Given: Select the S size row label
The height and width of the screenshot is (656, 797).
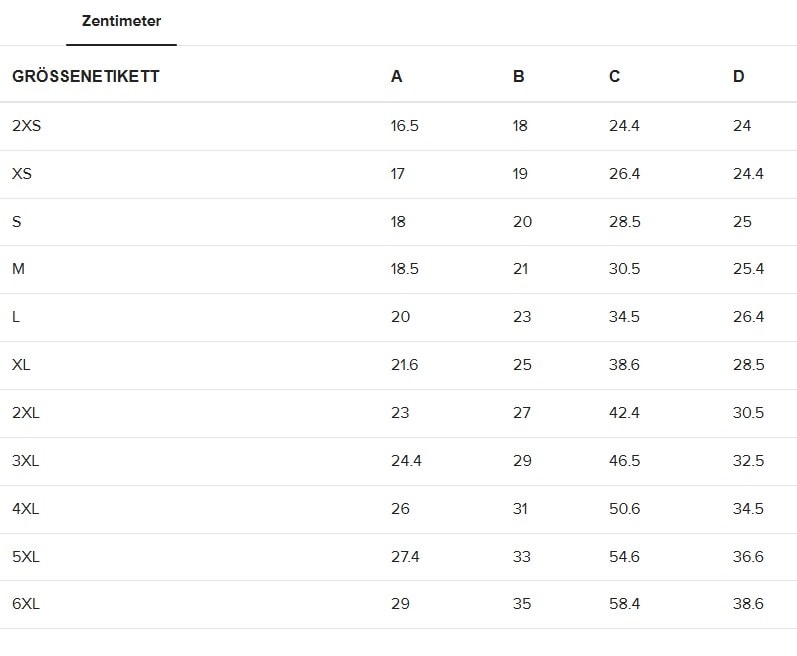Looking at the screenshot, I should (17, 222).
